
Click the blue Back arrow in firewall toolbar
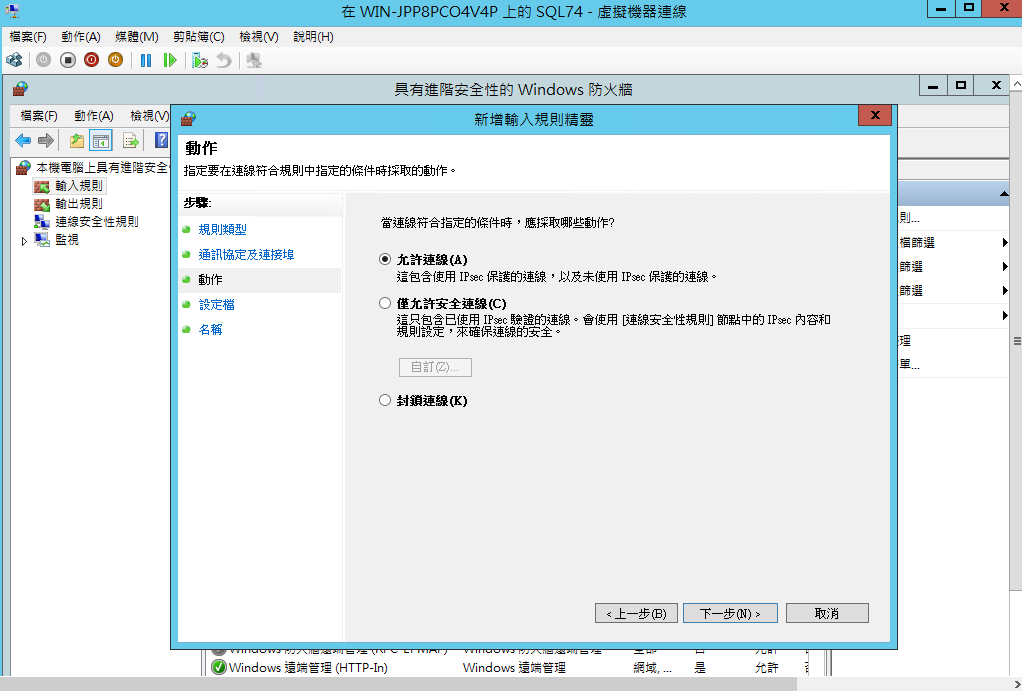tap(23, 140)
